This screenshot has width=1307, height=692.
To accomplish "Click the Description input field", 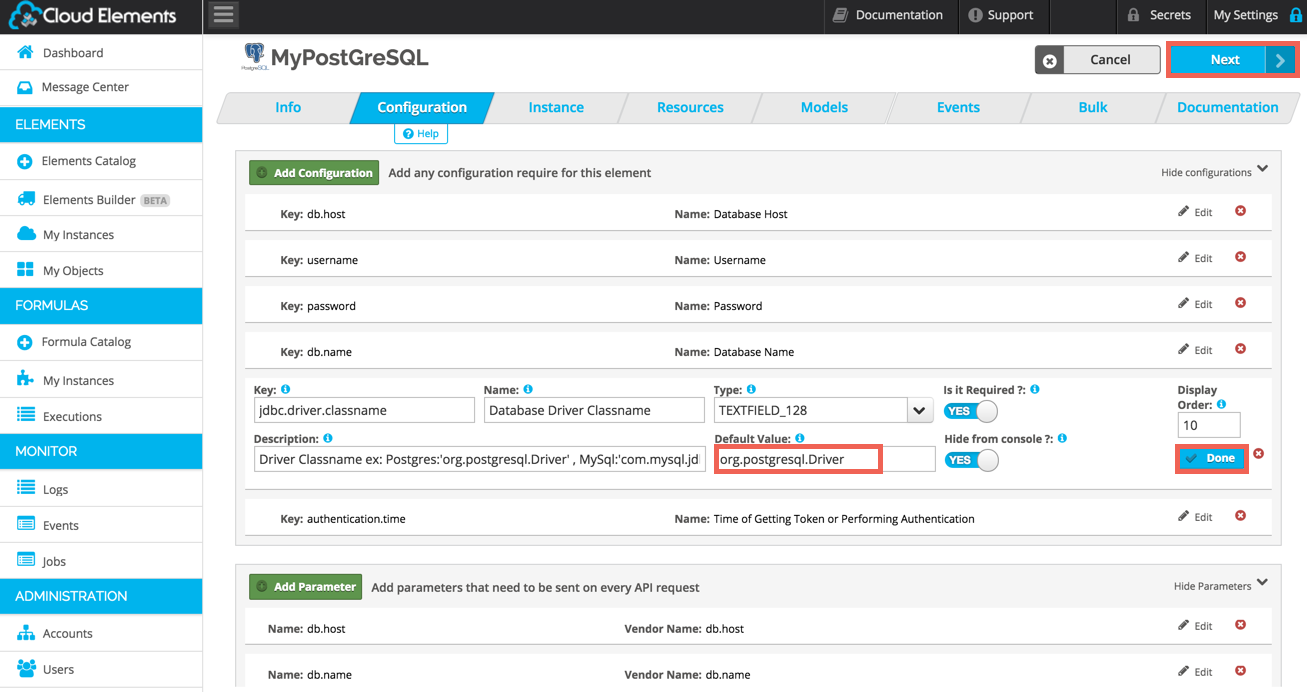I will 479,459.
